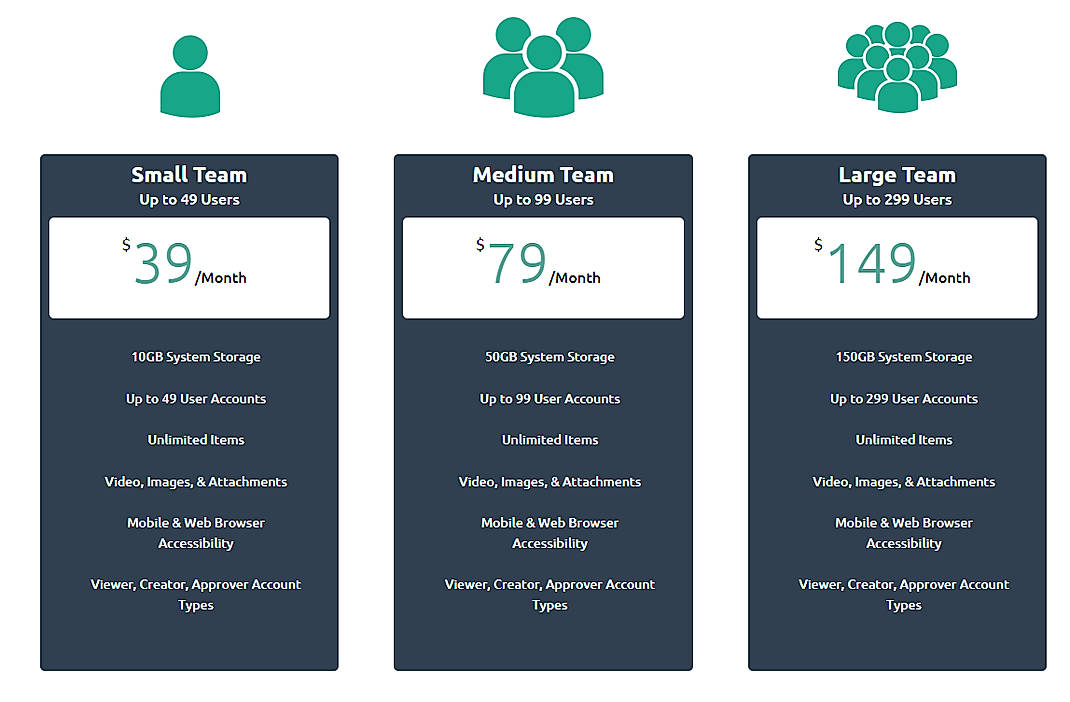Choose the $149/Month price box
The width and height of the screenshot is (1070, 702).
tap(897, 268)
